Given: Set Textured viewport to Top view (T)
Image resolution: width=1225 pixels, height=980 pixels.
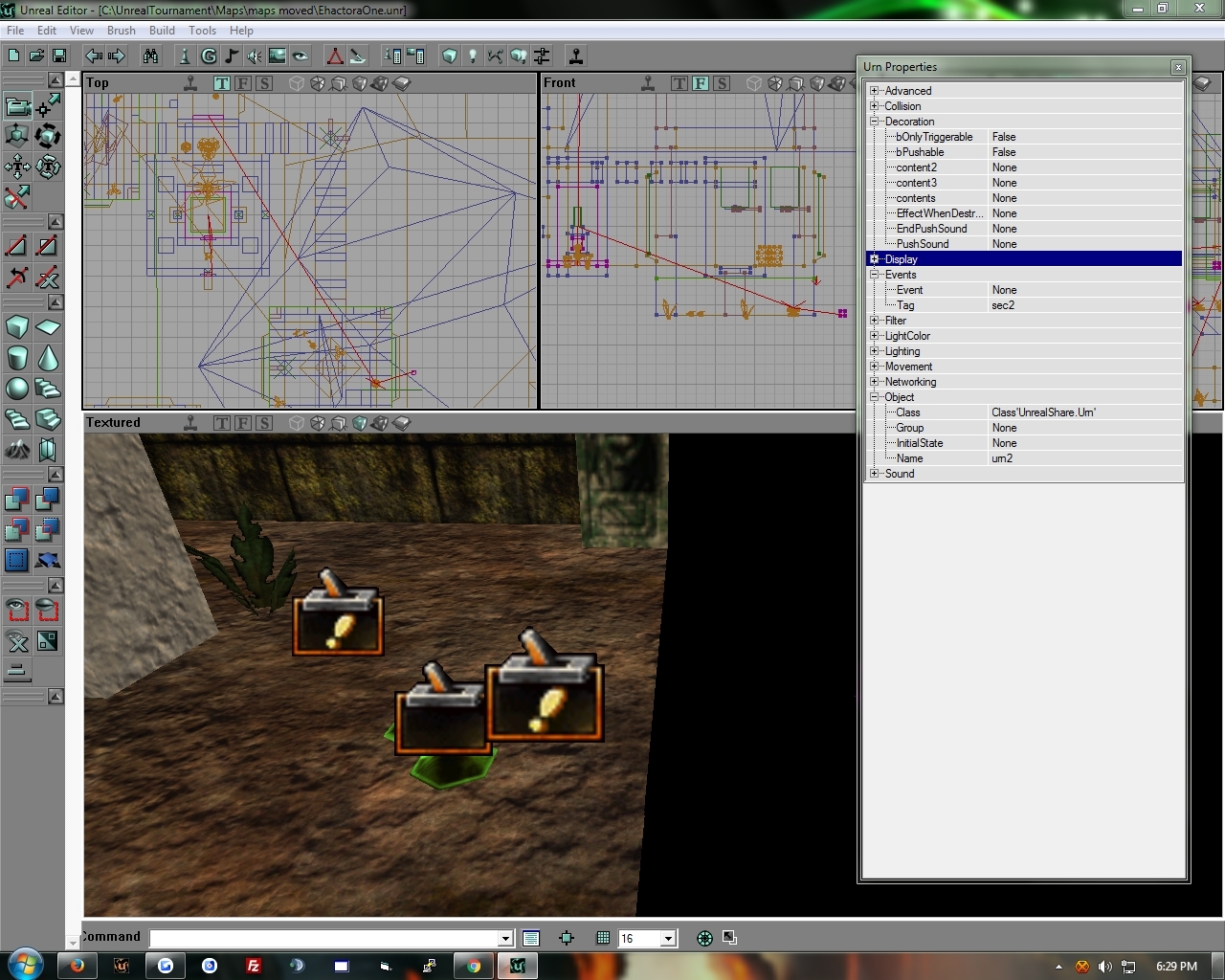Looking at the screenshot, I should (x=222, y=423).
